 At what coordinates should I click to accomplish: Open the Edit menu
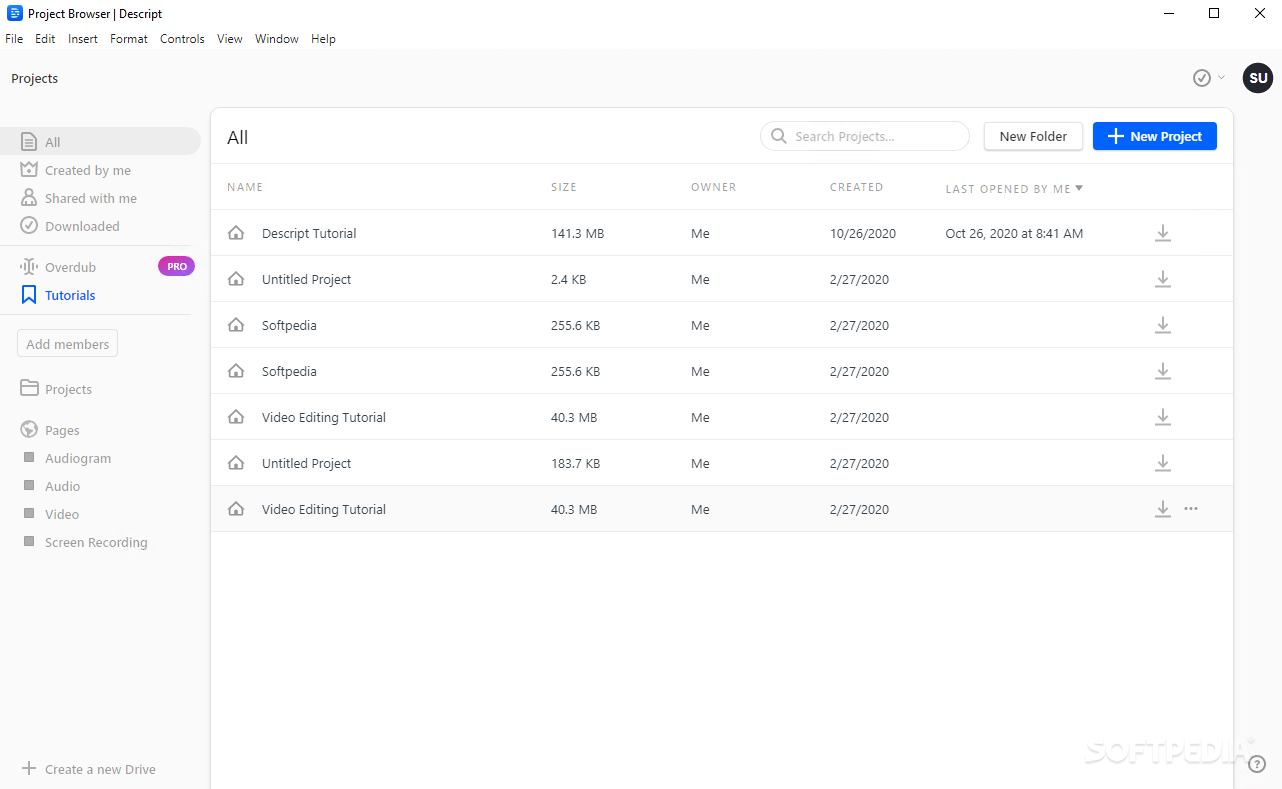pos(45,39)
